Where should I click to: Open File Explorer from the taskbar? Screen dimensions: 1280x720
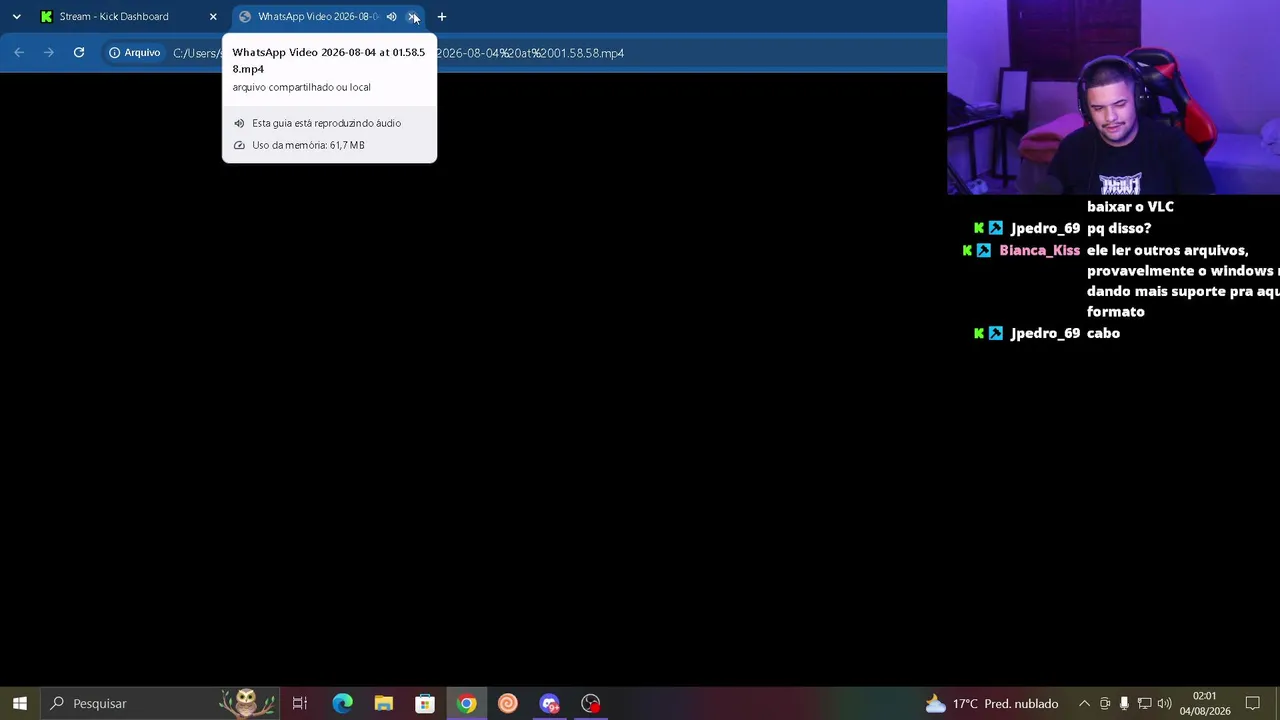[x=384, y=703]
